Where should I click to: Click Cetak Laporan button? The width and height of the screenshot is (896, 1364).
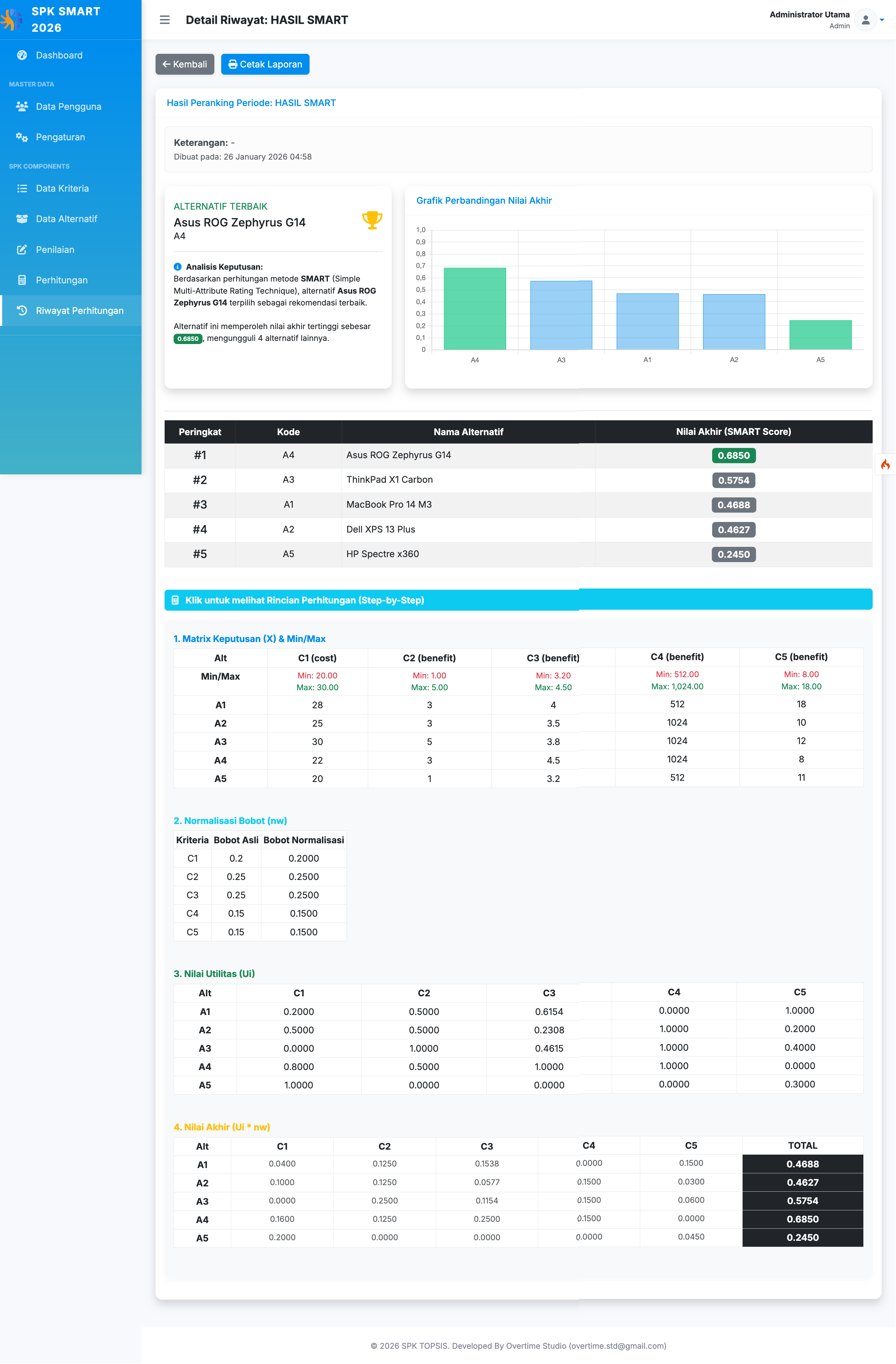265,64
